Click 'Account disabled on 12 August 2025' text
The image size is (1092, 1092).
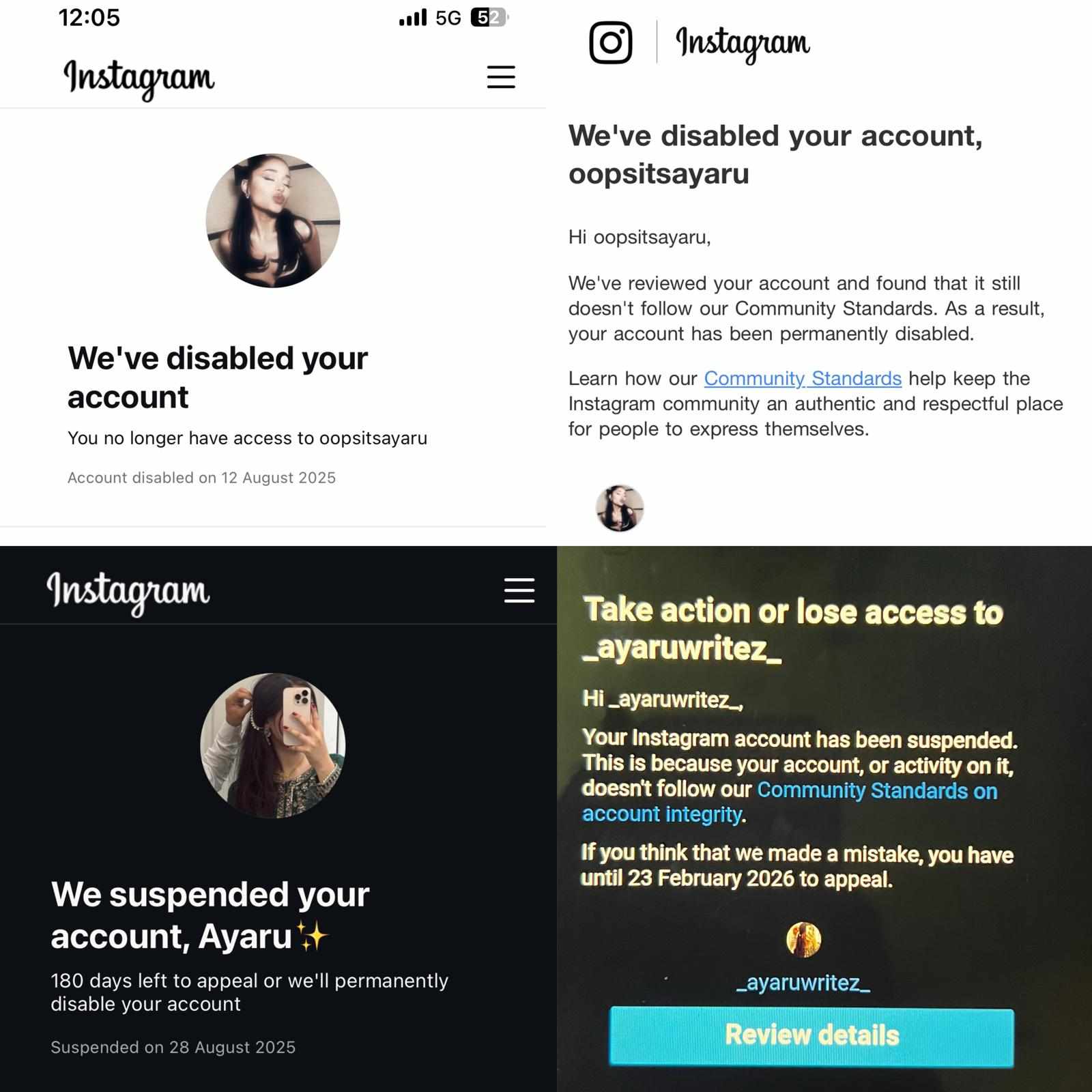click(x=201, y=478)
